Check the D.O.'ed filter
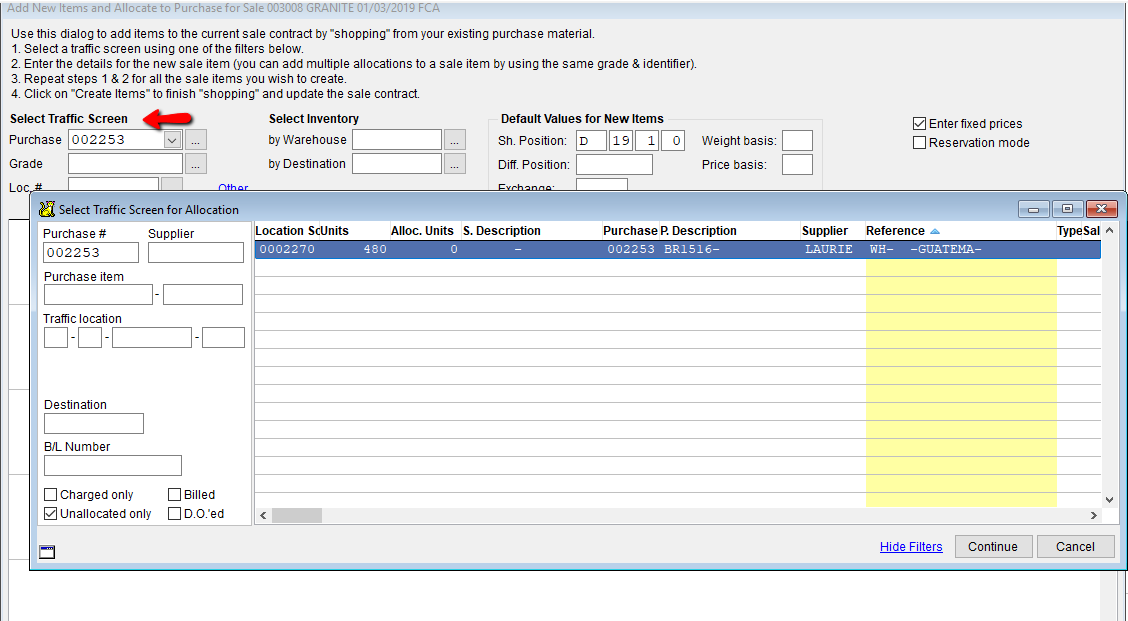 pos(174,514)
